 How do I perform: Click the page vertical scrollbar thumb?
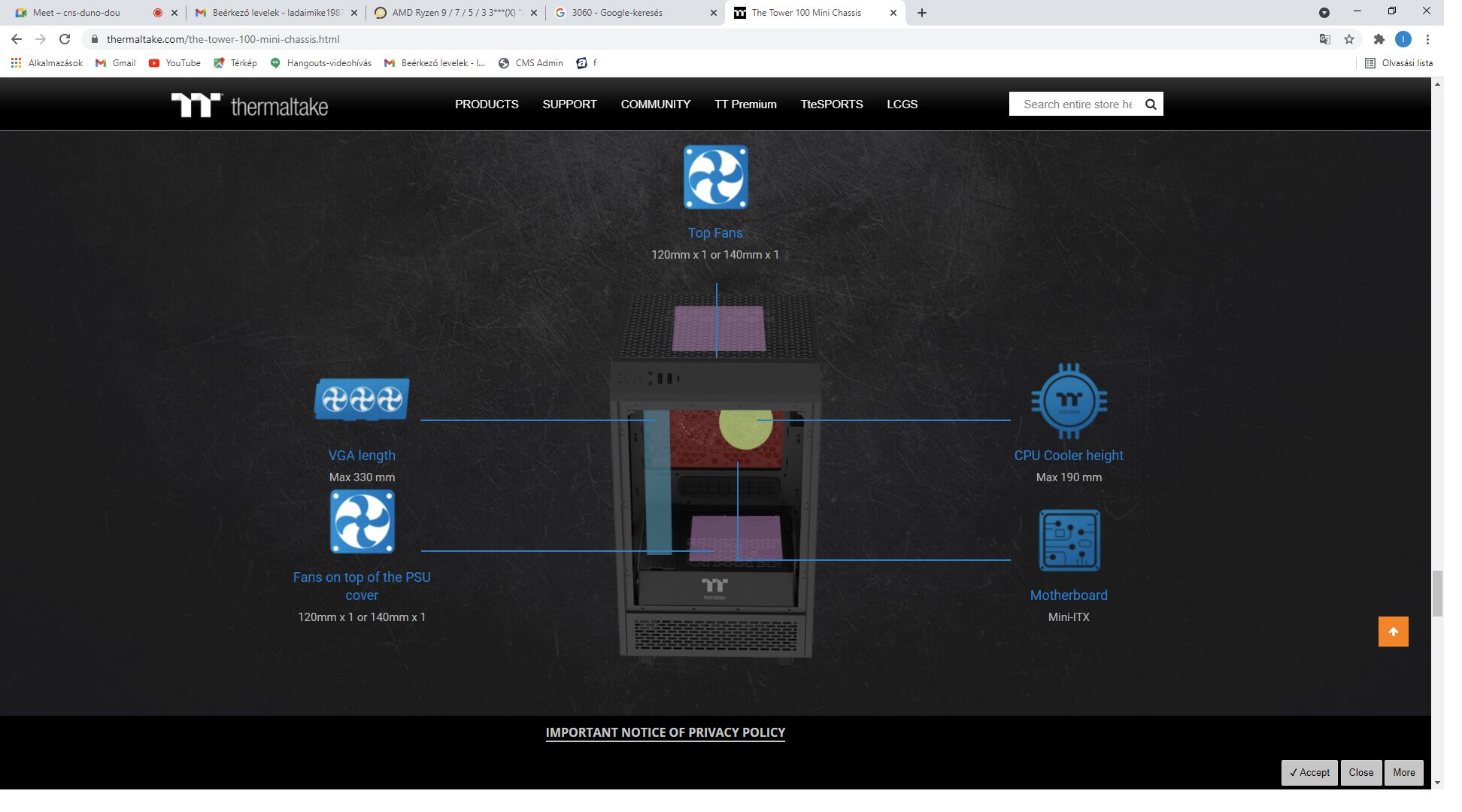pos(1437,593)
